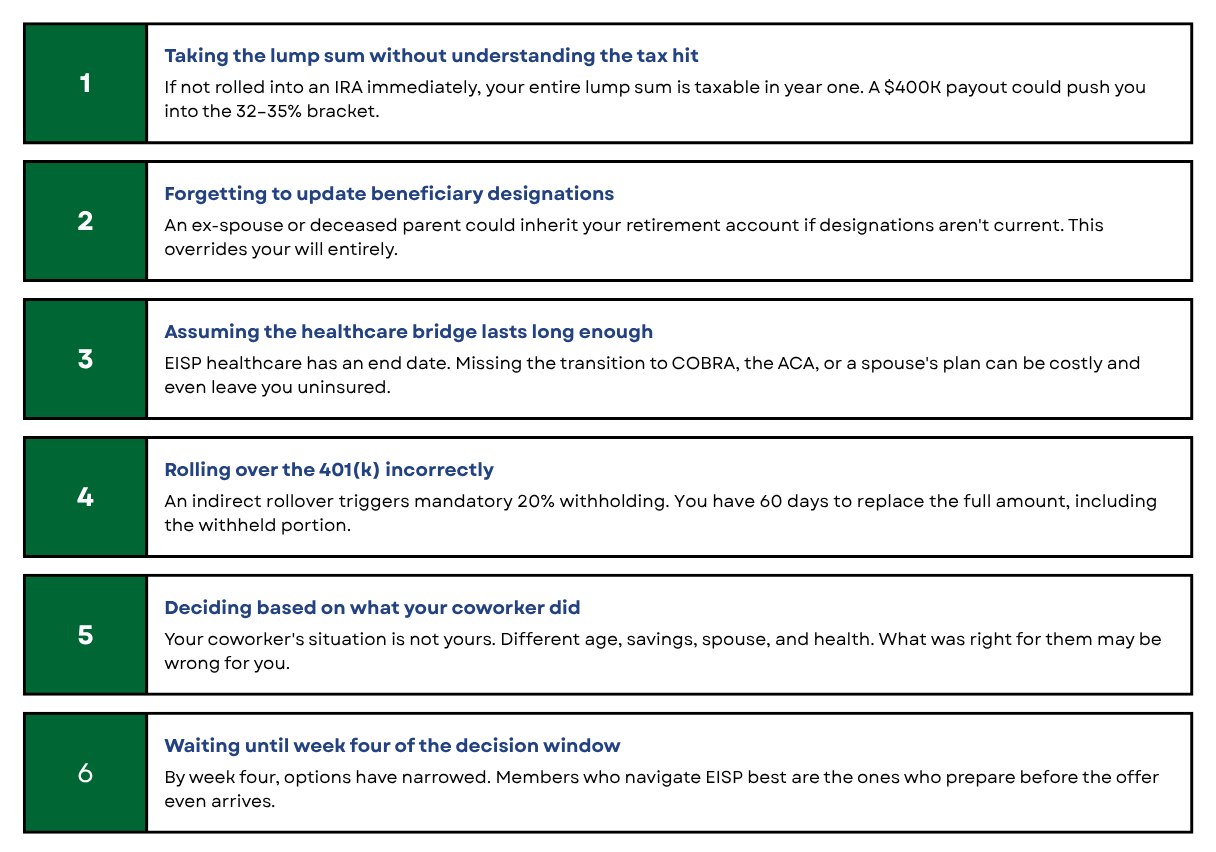Click the '32–35% bracket' text line
This screenshot has height=852, width=1216.
tap(272, 111)
